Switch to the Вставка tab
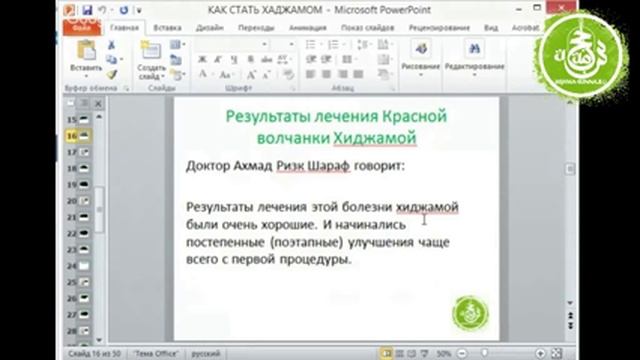 [x=167, y=28]
